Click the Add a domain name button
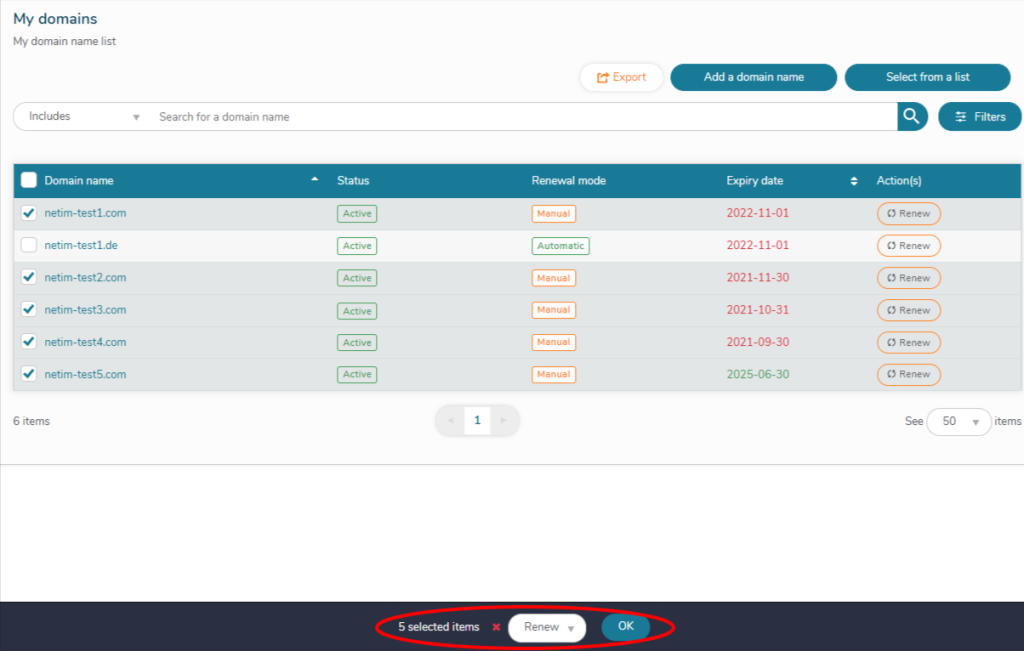The height and width of the screenshot is (651, 1024). tap(753, 77)
